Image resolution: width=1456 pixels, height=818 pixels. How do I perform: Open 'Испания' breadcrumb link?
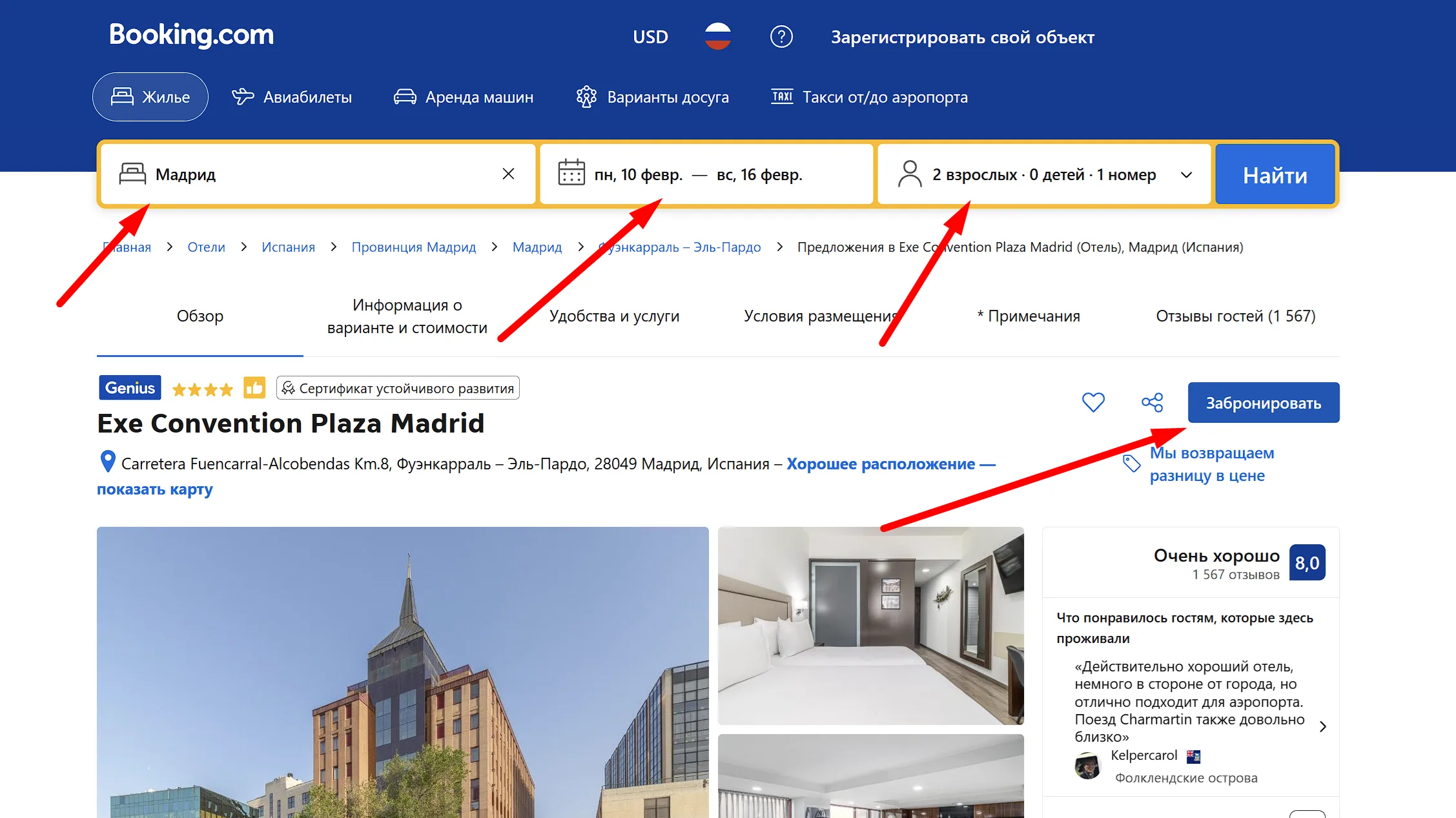[x=288, y=247]
